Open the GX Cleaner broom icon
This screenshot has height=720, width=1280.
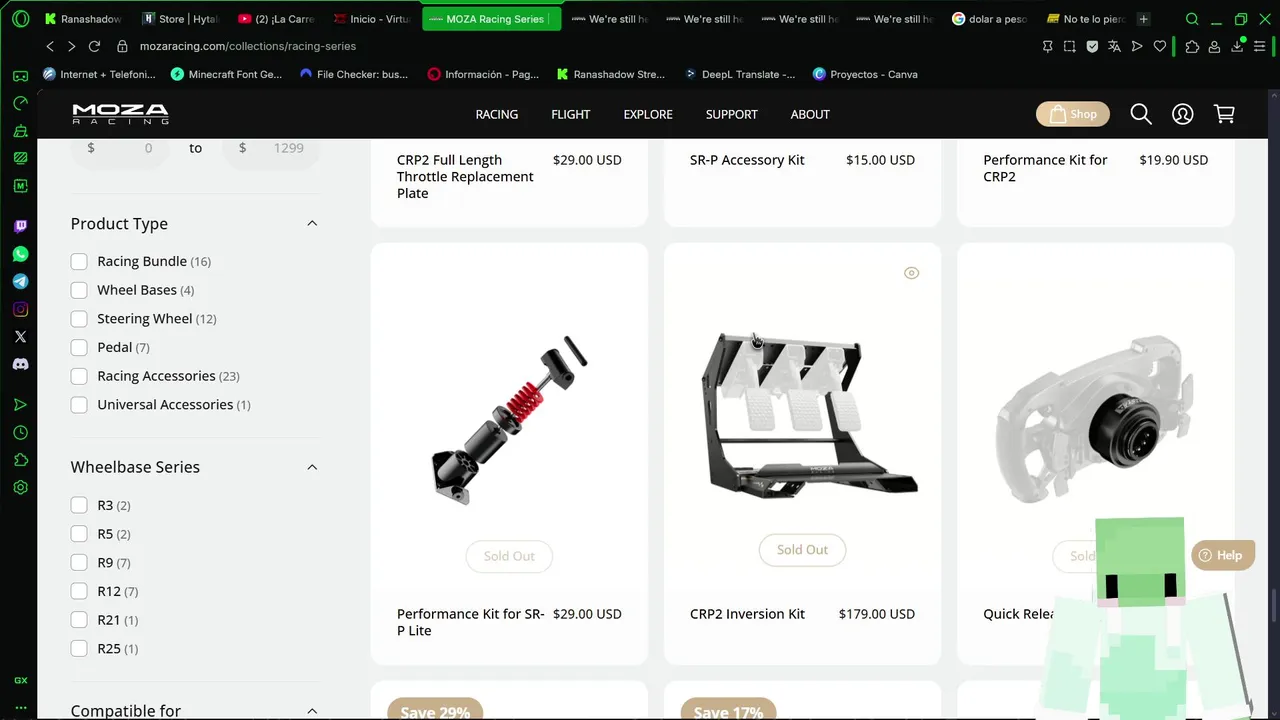(x=20, y=131)
